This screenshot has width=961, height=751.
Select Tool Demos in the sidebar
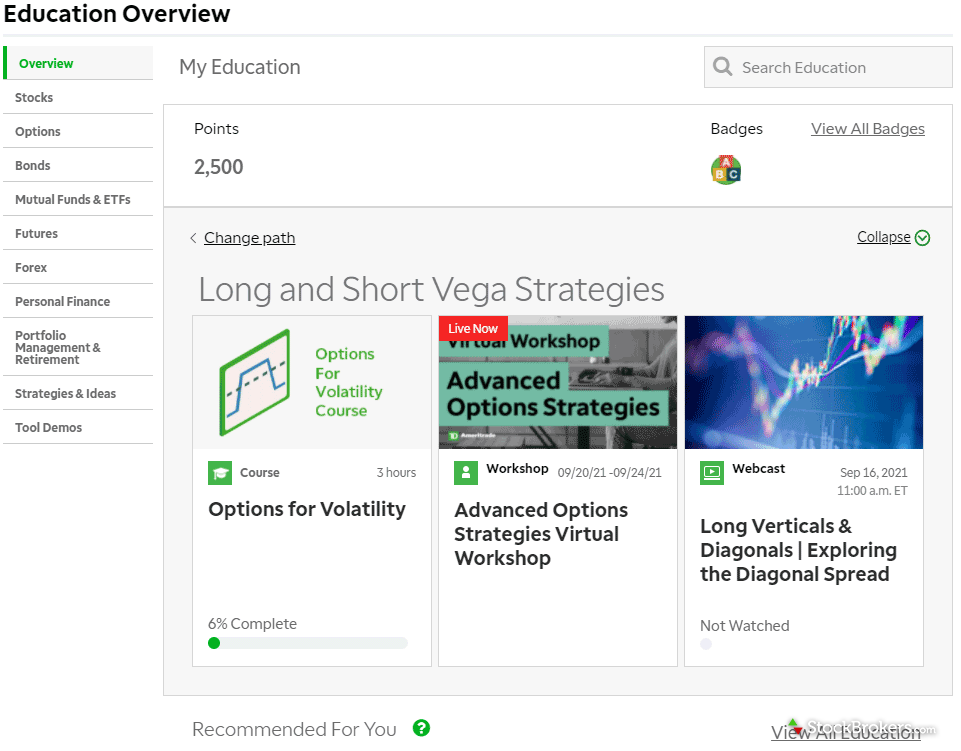[49, 428]
